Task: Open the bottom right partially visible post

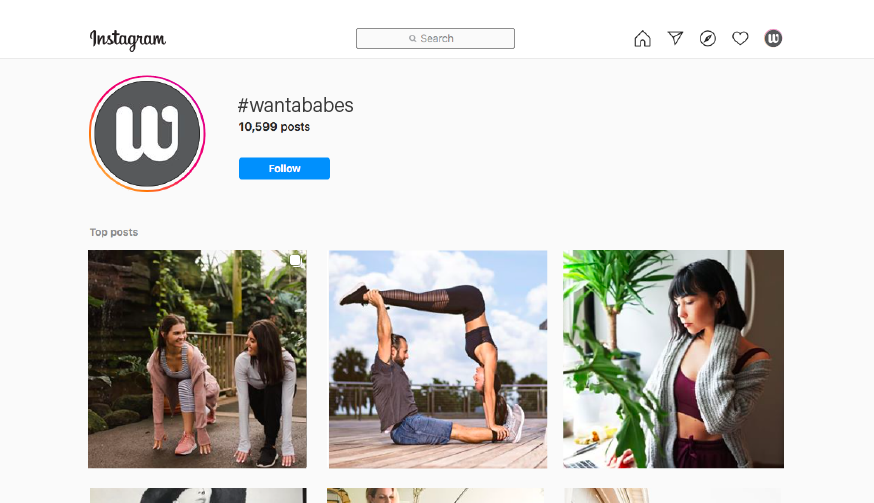Action: coord(673,496)
